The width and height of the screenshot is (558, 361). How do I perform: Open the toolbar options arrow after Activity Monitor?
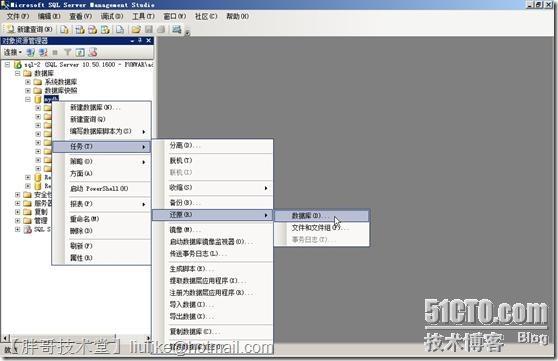click(x=188, y=33)
